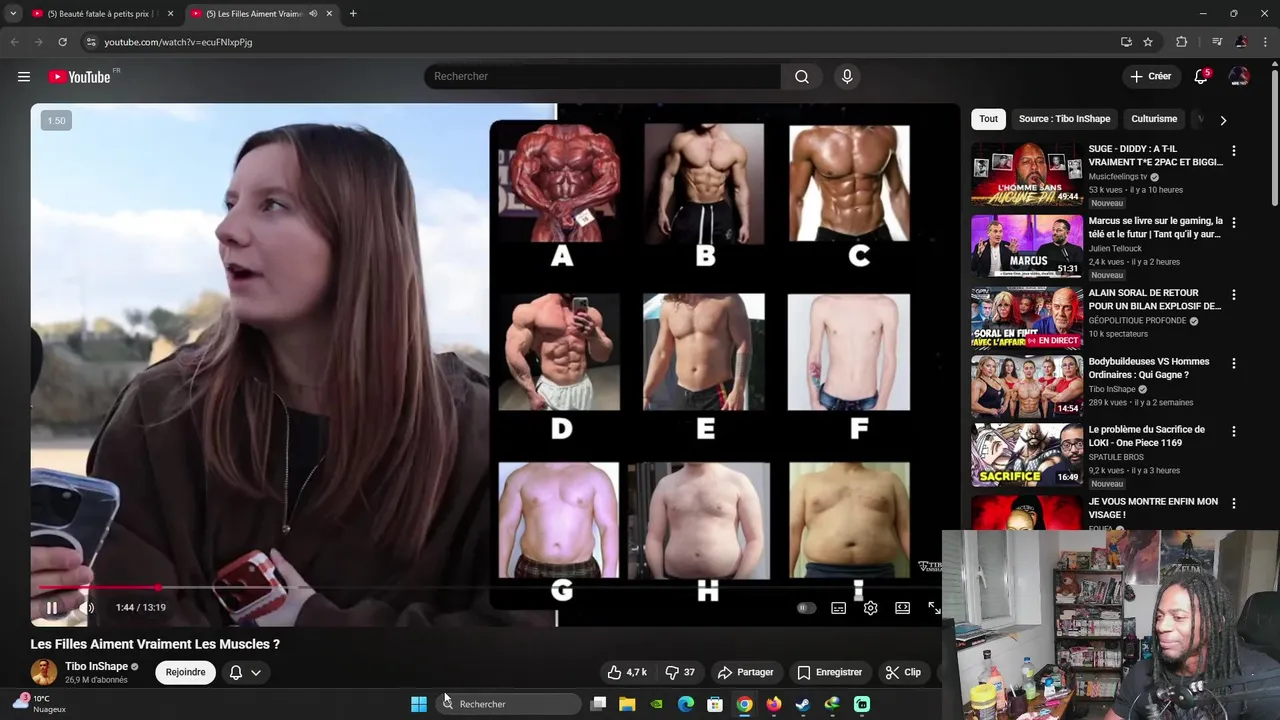Viewport: 1280px width, 720px height.
Task: Reload the page
Action: (62, 42)
